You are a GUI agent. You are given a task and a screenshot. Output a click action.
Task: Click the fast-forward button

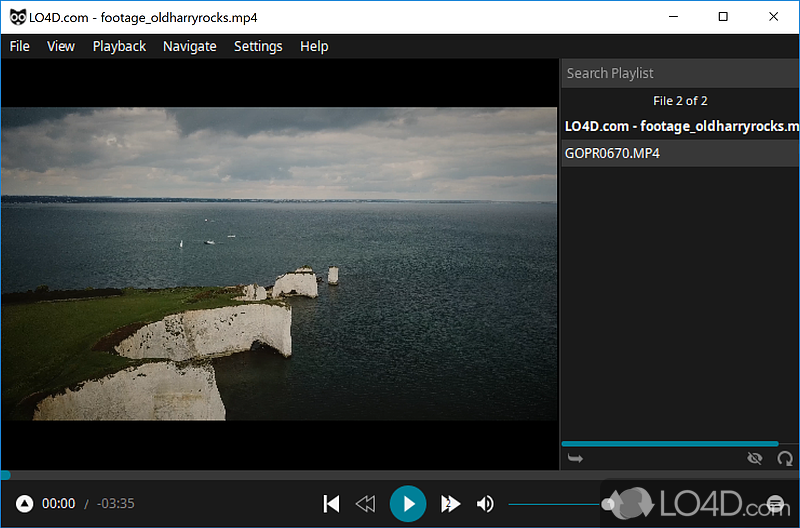point(450,504)
